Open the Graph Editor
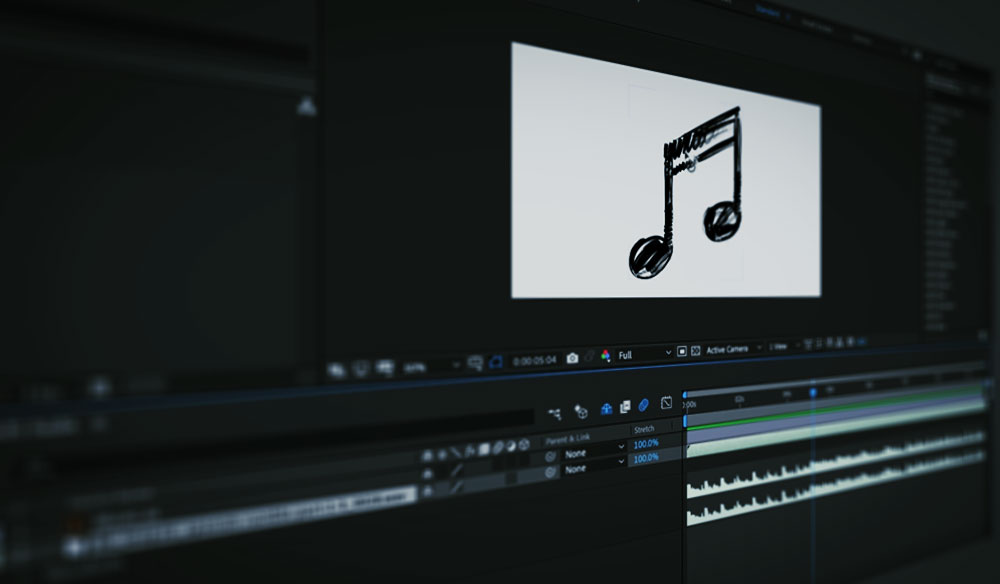This screenshot has width=1000, height=584. tap(666, 403)
